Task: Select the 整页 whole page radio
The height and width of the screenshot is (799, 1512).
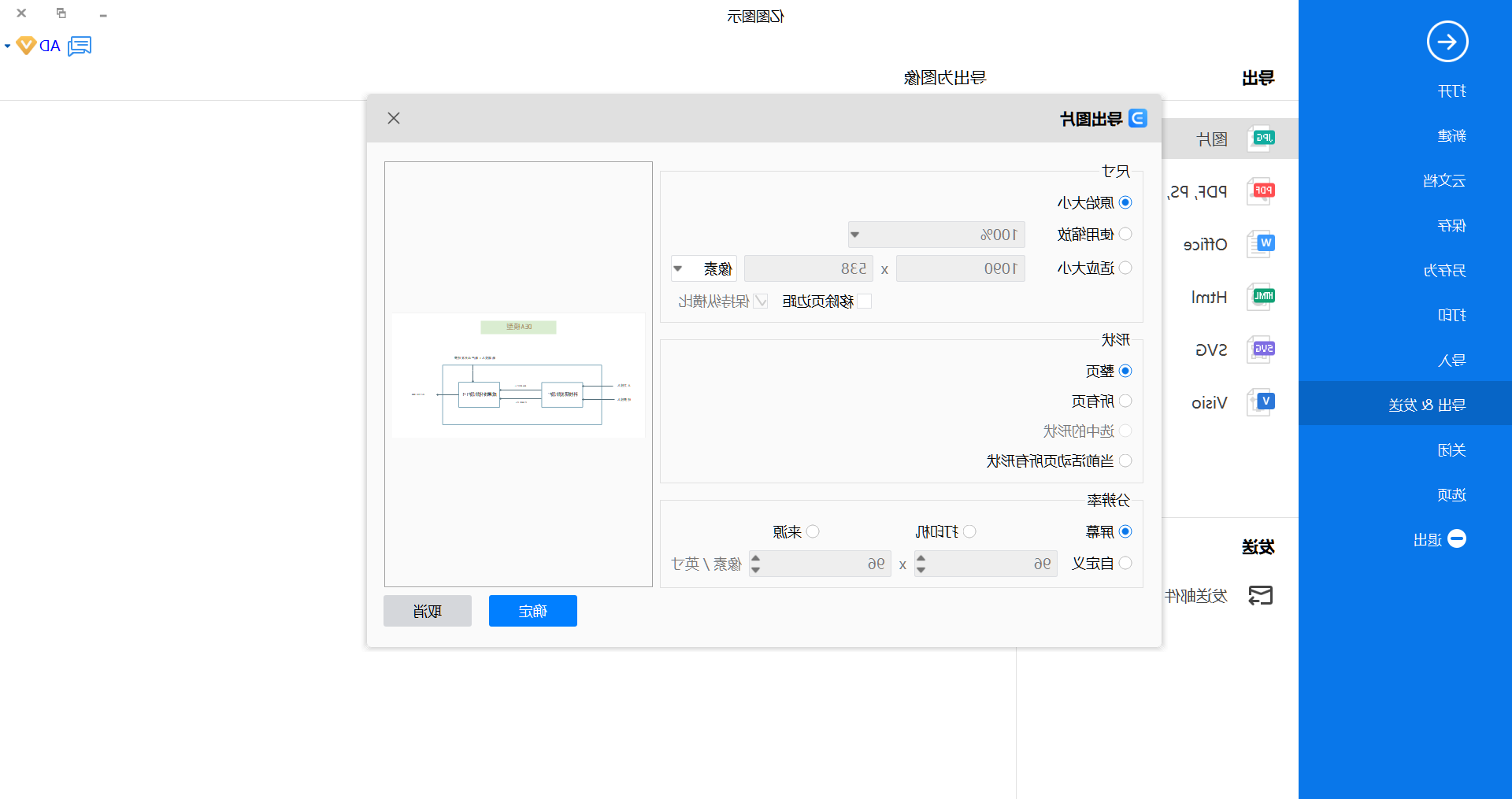Action: 1125,371
